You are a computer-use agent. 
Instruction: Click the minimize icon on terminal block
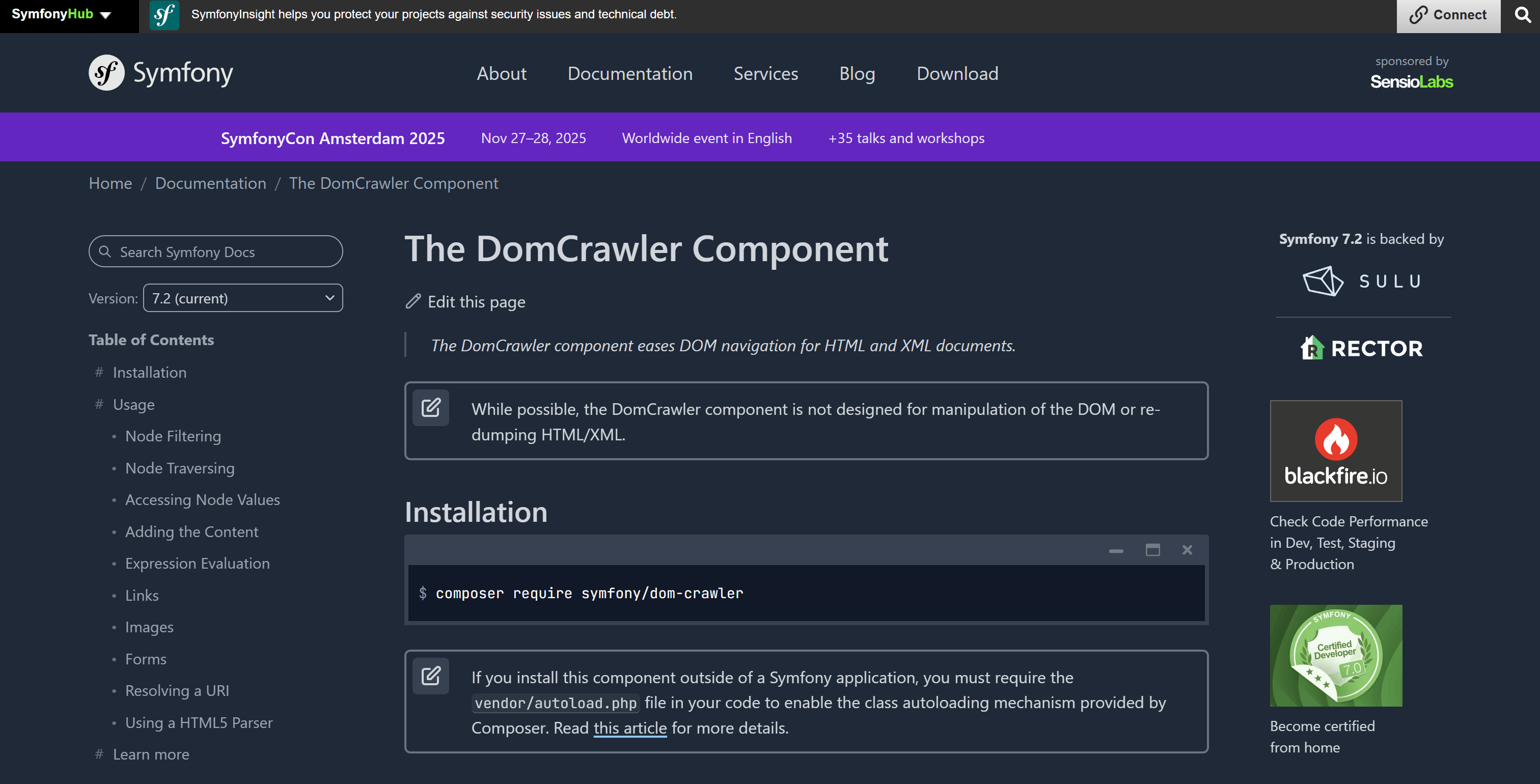coord(1116,550)
